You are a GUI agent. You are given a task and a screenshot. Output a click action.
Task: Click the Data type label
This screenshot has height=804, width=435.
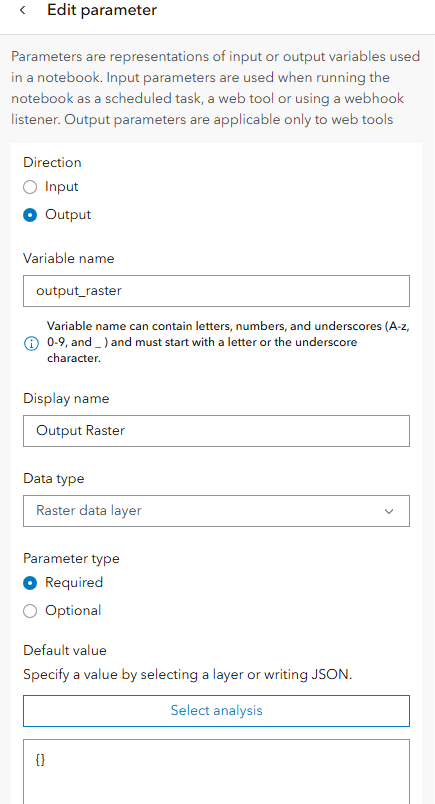coord(54,479)
